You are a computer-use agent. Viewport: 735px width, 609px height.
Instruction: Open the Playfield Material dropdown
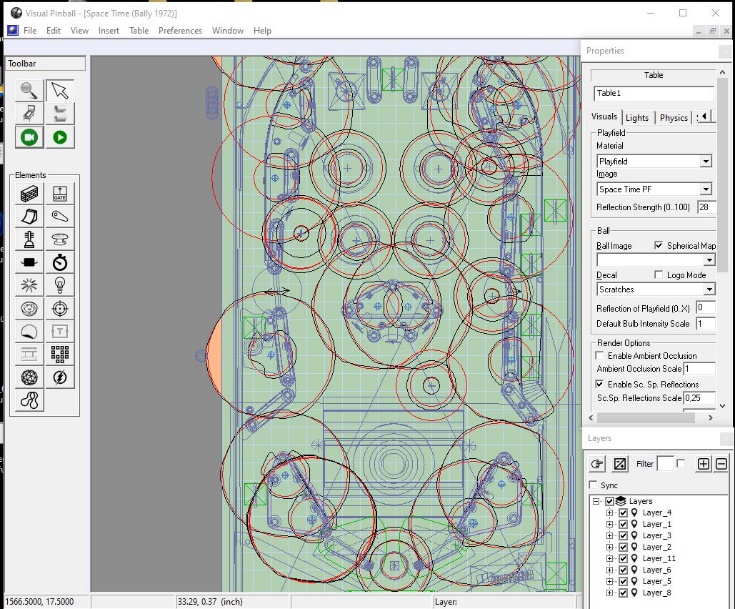click(706, 161)
